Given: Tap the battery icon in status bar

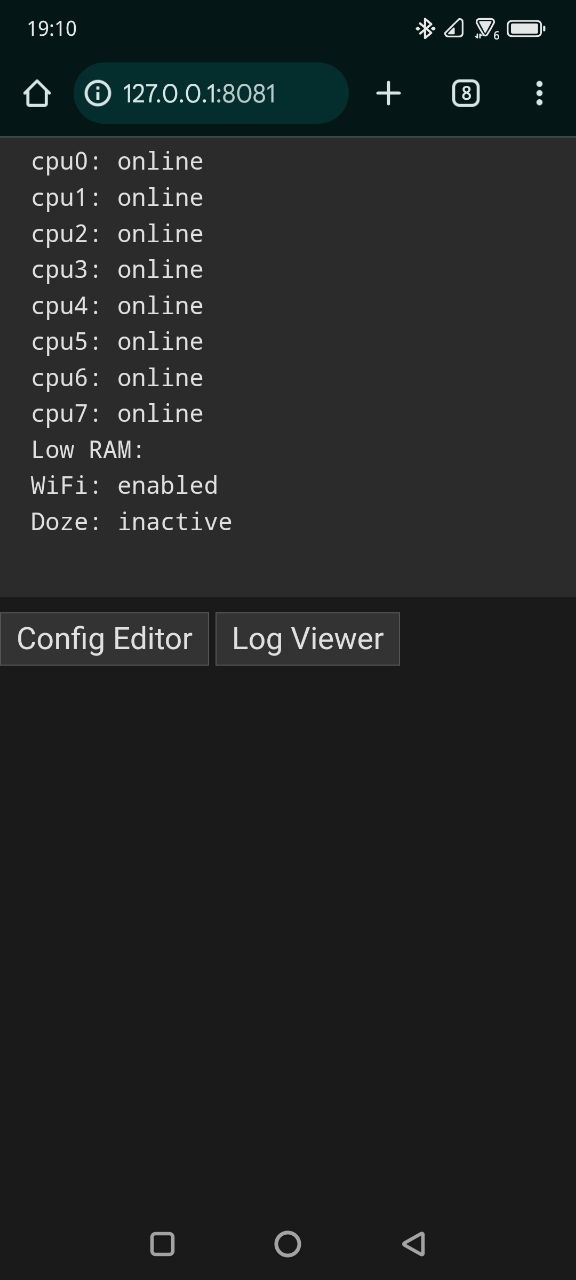Looking at the screenshot, I should pos(526,29).
